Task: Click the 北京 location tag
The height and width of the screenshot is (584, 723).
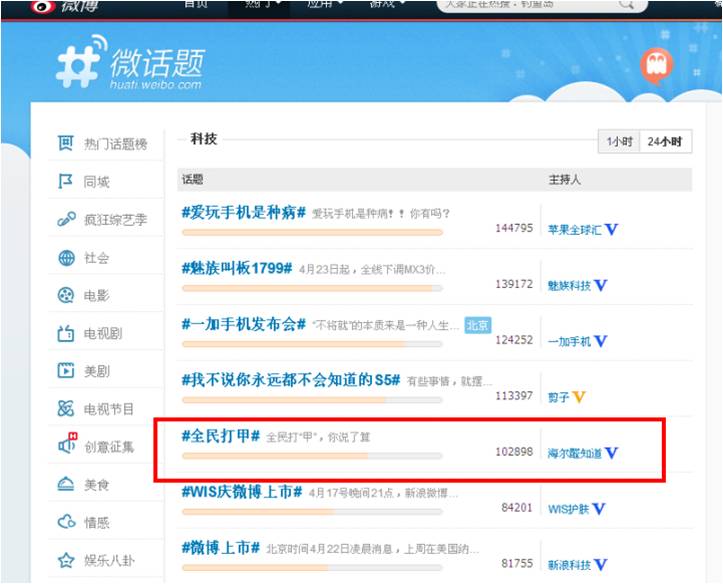Action: [477, 325]
